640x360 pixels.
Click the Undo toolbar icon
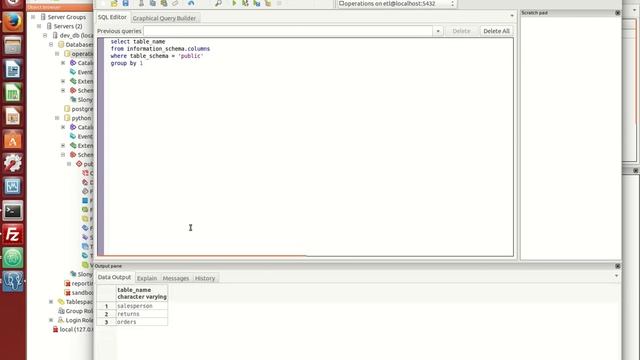click(x=191, y=3)
